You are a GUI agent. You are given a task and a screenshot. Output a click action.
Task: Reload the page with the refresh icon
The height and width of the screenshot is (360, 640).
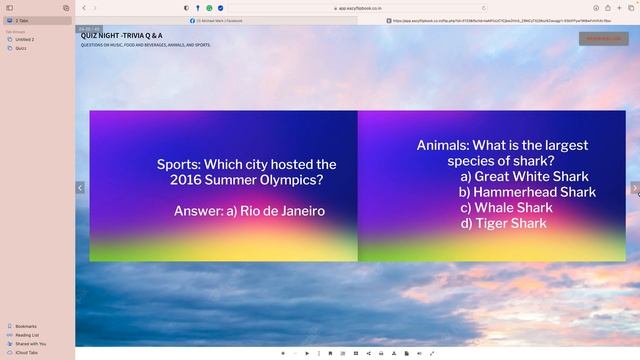484,8
